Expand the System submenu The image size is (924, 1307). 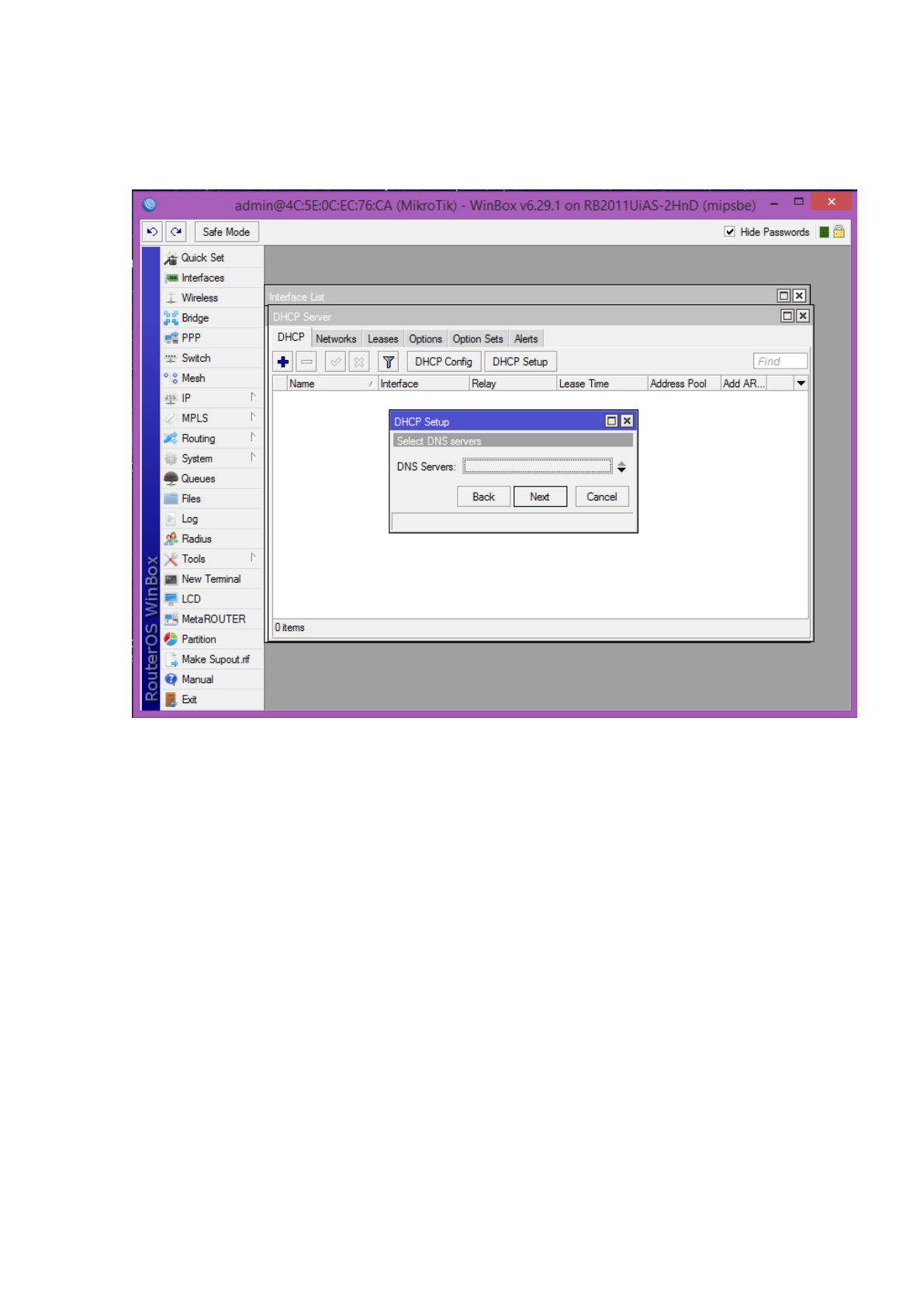253,459
